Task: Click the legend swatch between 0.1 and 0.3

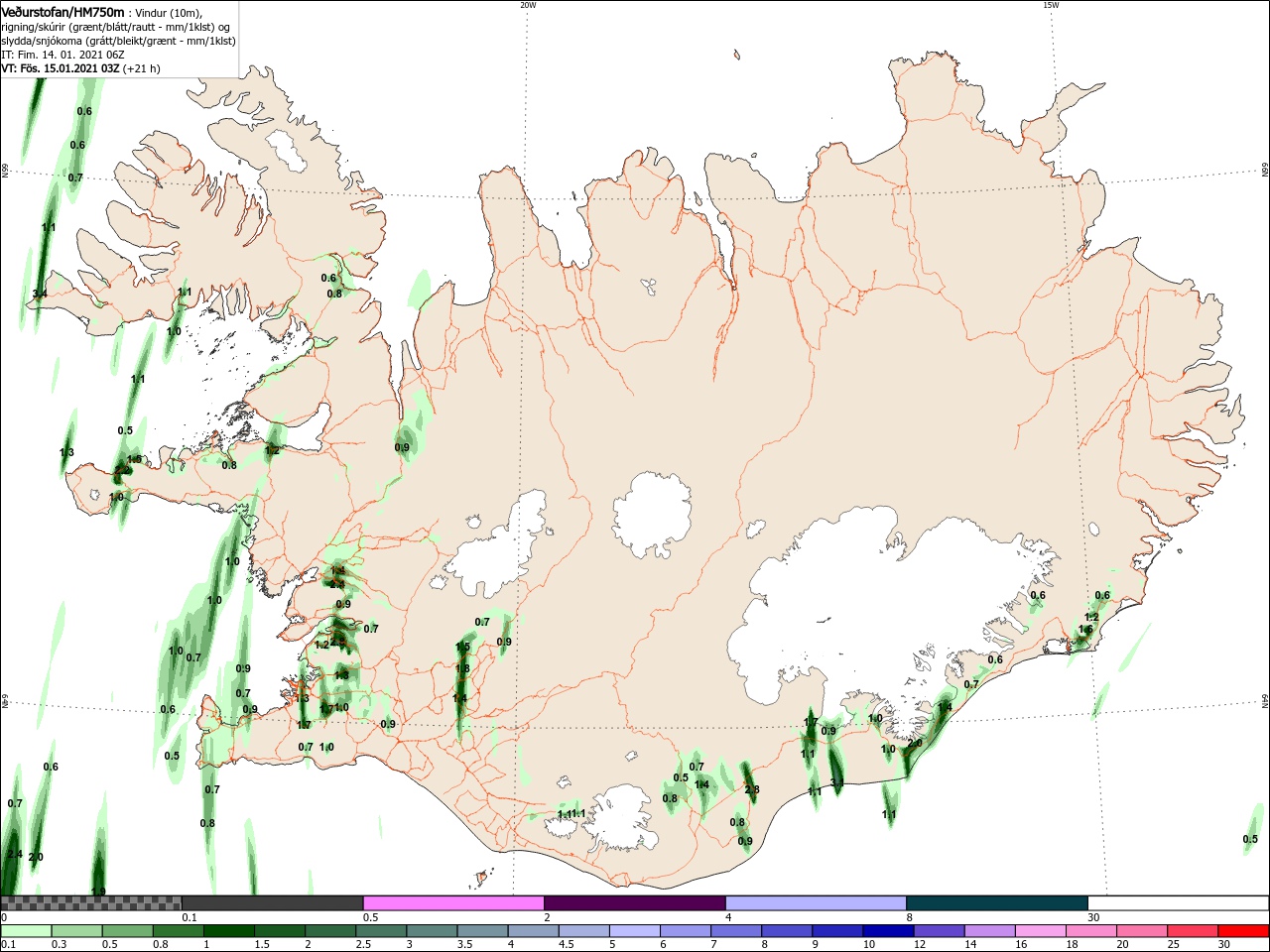Action: click(x=26, y=931)
